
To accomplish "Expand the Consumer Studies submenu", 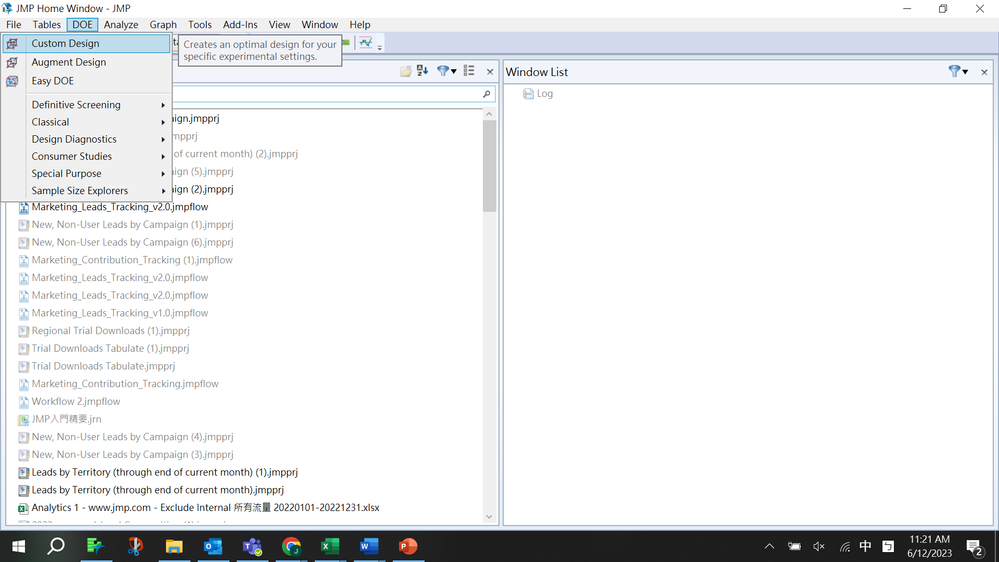I will coord(86,156).
